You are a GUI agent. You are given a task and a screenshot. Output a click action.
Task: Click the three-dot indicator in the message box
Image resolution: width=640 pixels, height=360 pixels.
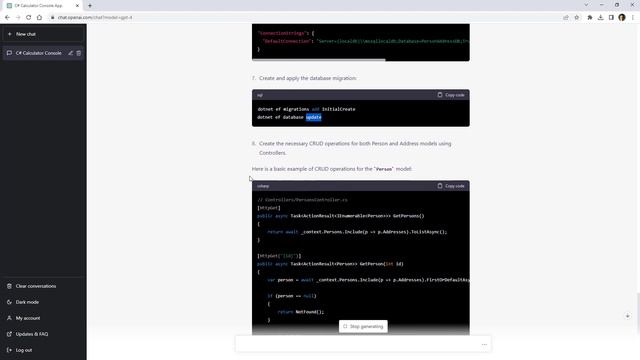(484, 344)
